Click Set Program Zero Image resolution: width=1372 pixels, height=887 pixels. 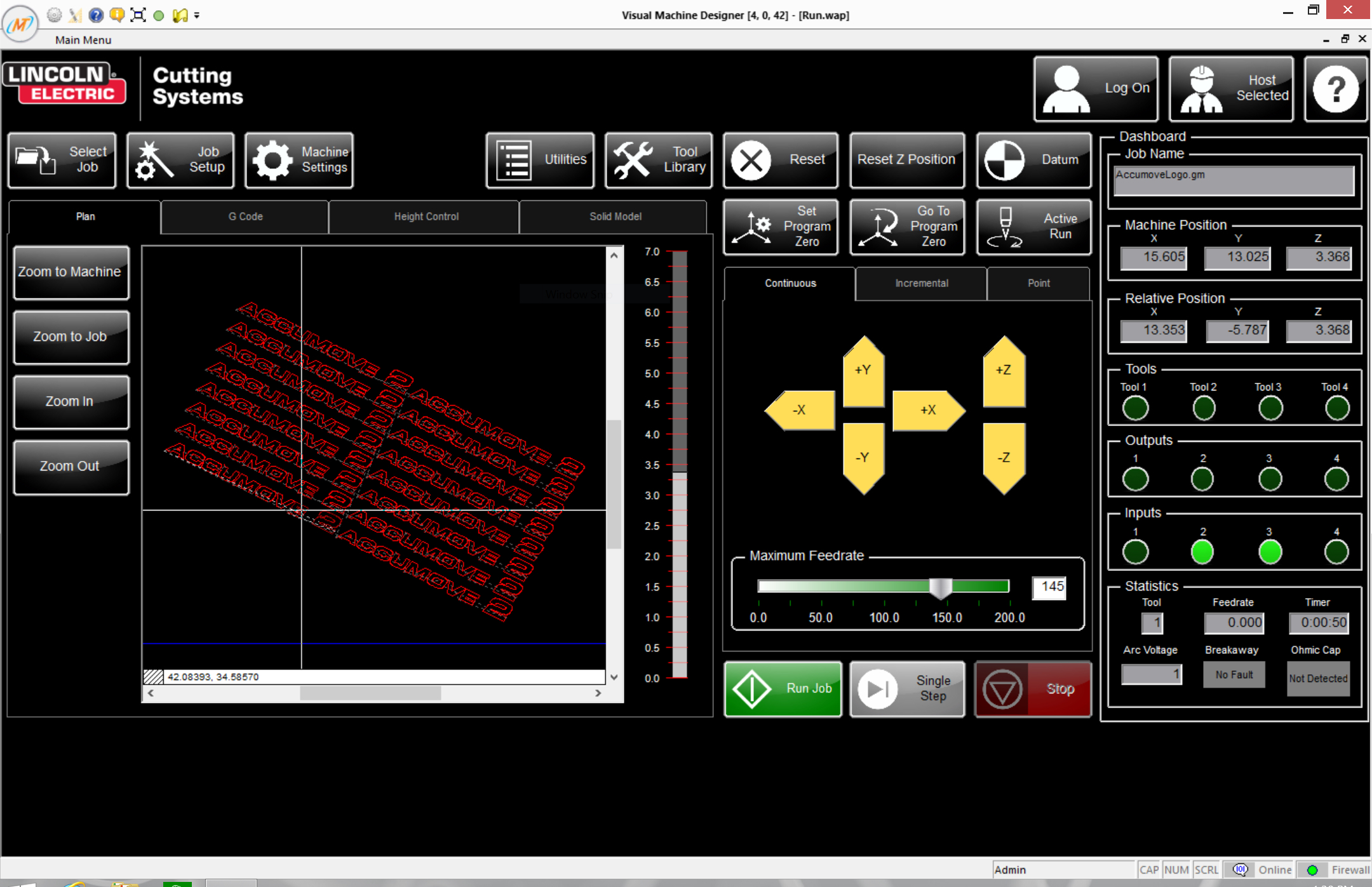780,227
